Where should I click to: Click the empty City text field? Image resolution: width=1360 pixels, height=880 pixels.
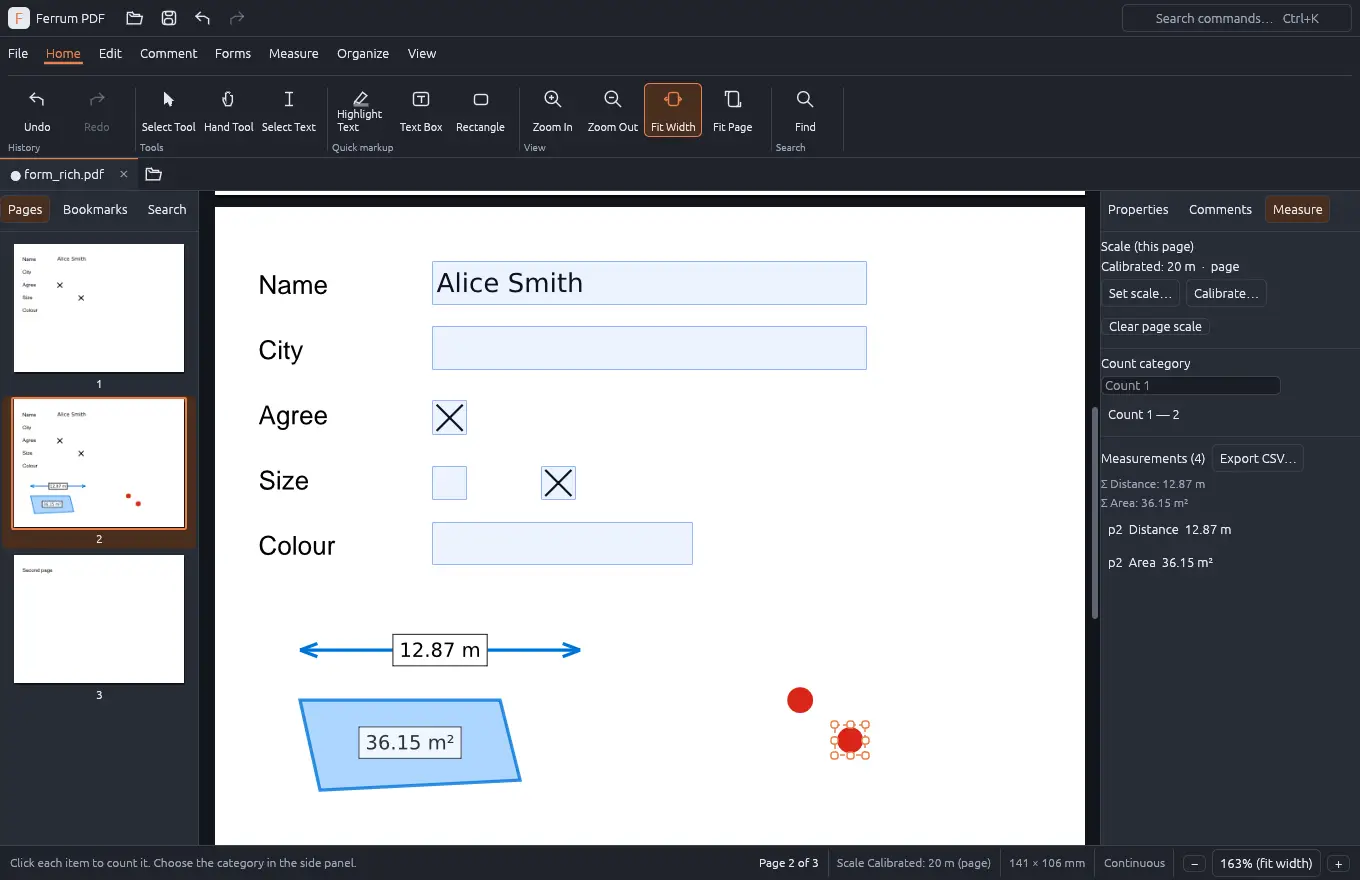(x=649, y=348)
